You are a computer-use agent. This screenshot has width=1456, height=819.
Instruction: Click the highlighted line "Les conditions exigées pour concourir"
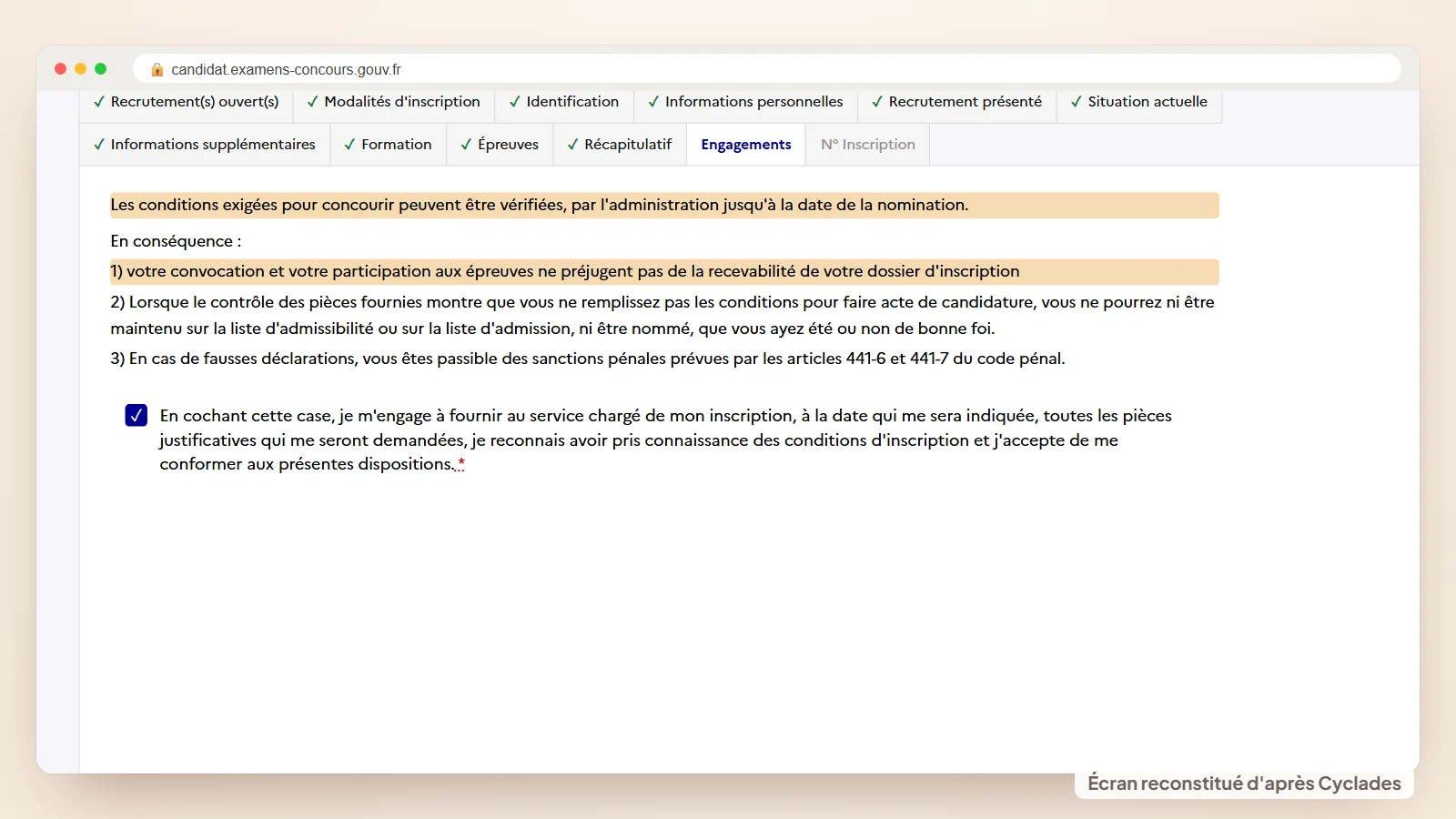coord(664,205)
